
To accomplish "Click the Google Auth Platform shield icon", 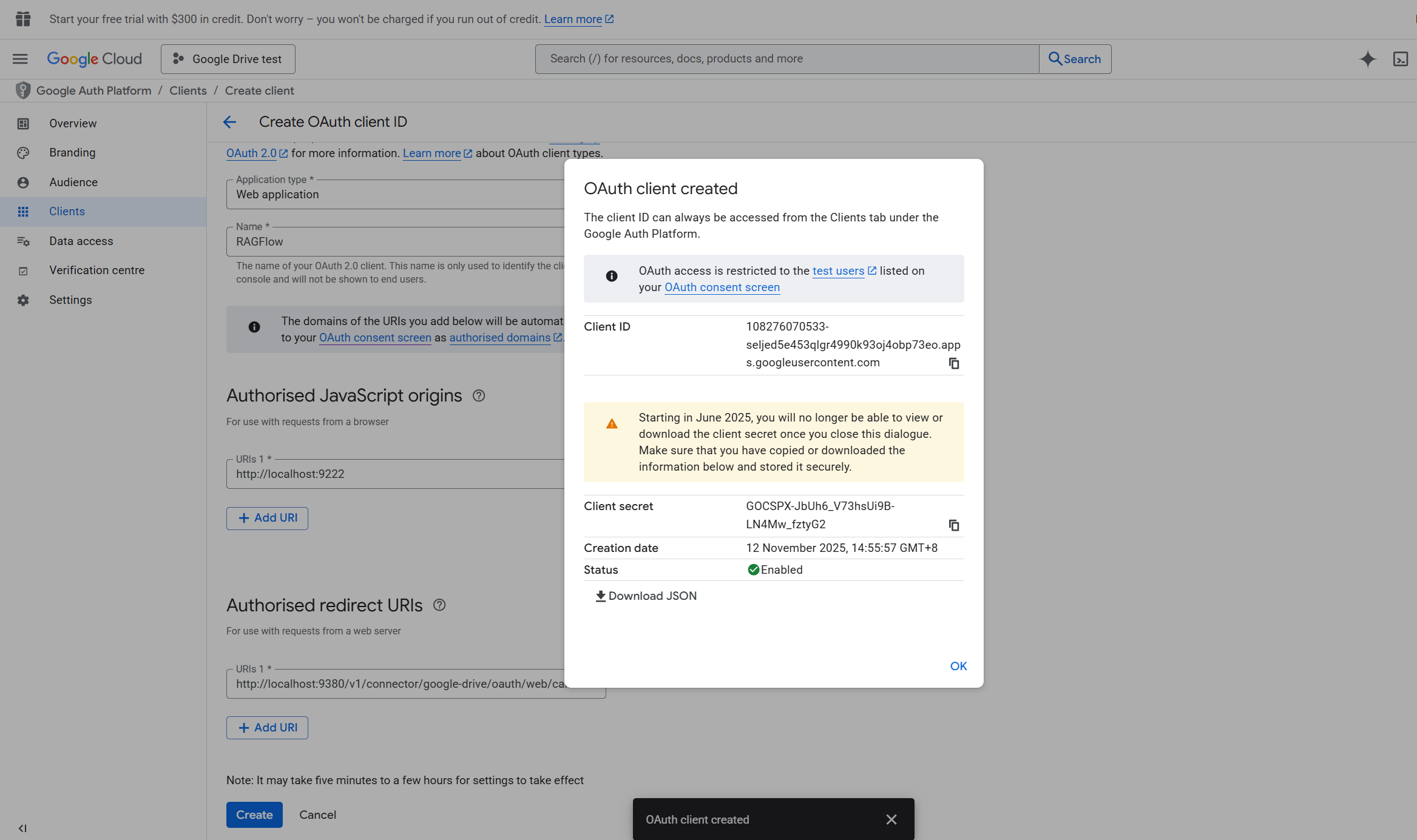I will [x=23, y=90].
